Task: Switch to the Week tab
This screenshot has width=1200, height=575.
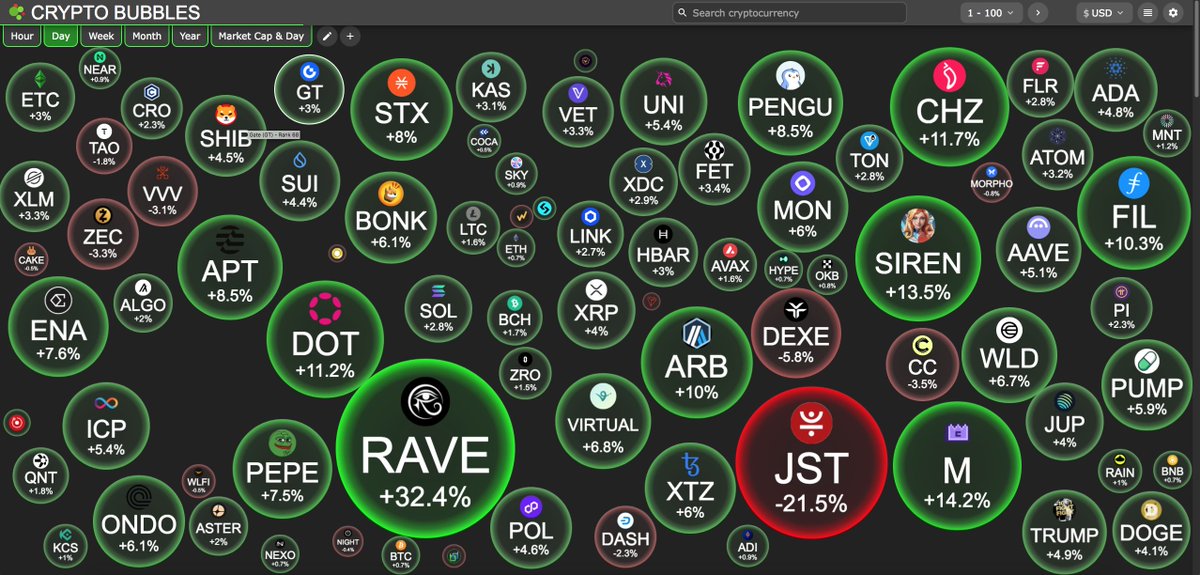Action: [x=100, y=36]
